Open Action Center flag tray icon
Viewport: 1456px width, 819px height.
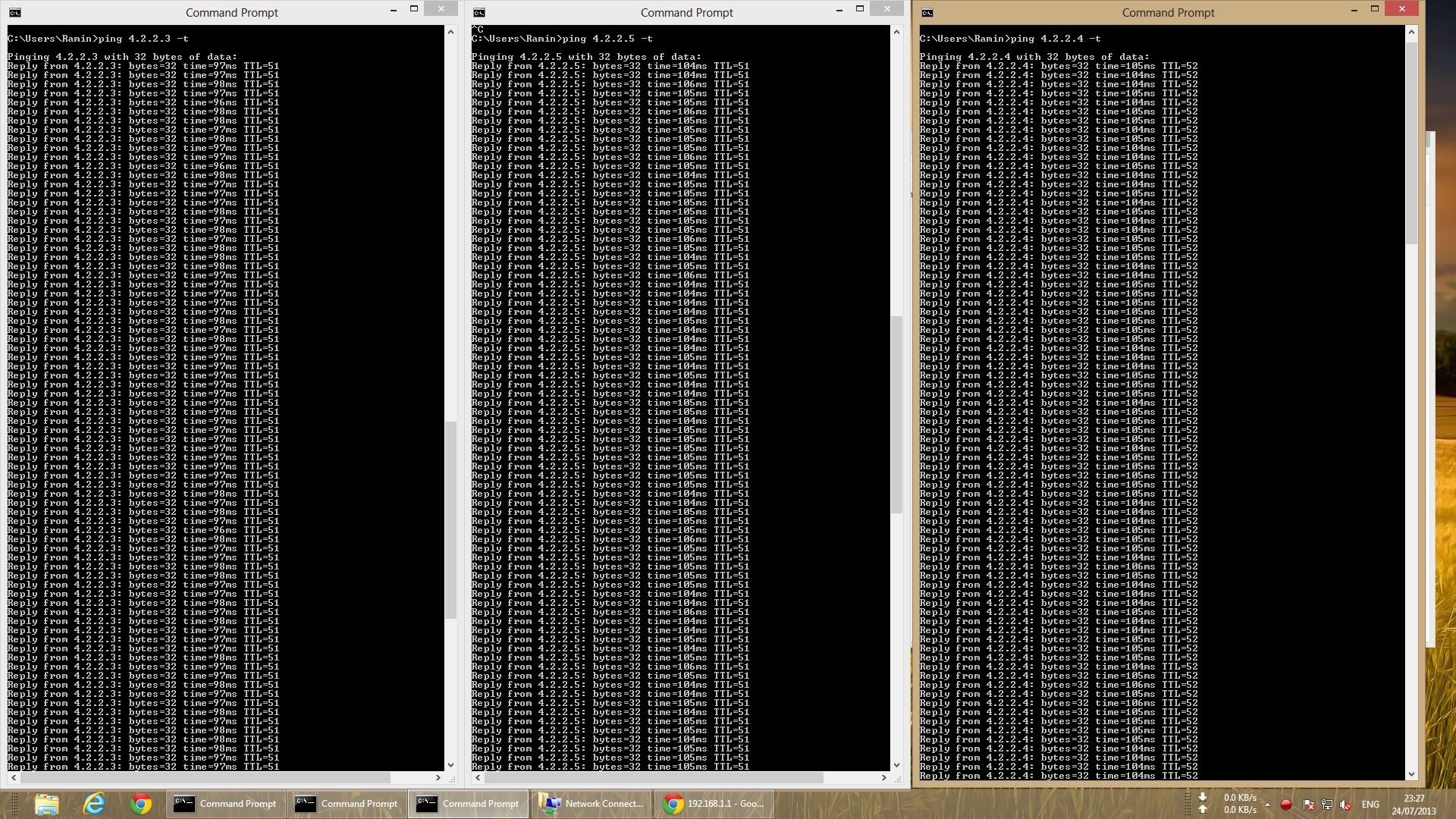tap(1308, 805)
